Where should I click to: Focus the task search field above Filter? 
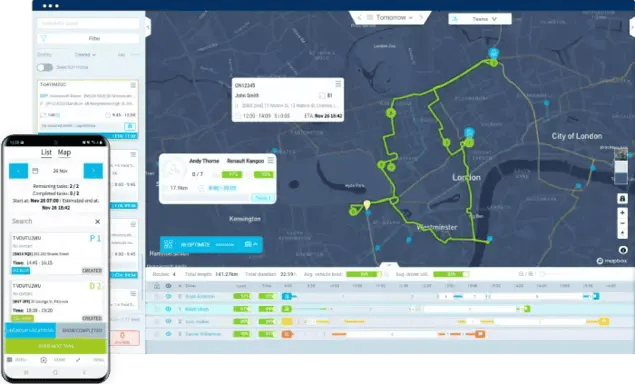pyautogui.click(x=88, y=23)
